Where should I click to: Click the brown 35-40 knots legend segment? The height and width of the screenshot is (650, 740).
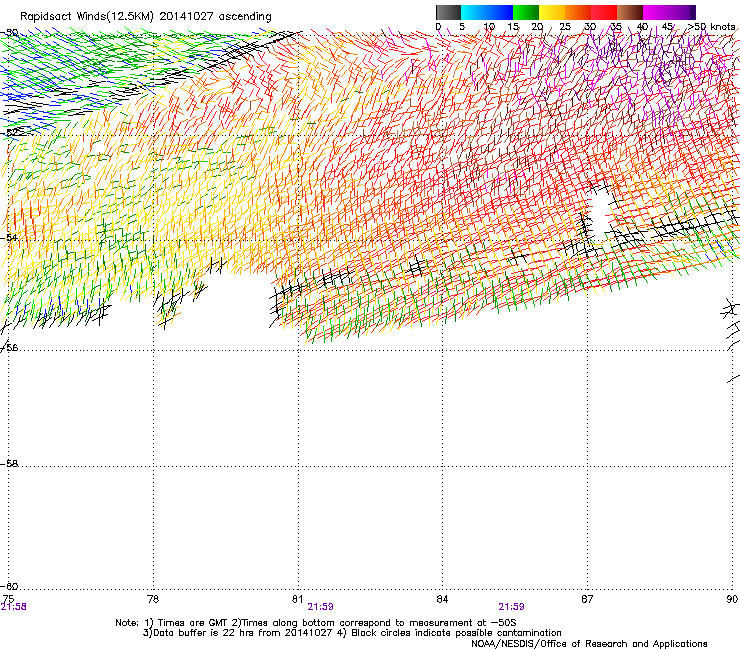pyautogui.click(x=630, y=12)
